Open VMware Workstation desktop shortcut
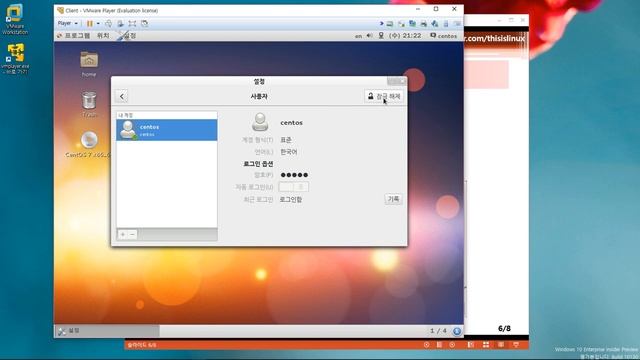 (15, 19)
